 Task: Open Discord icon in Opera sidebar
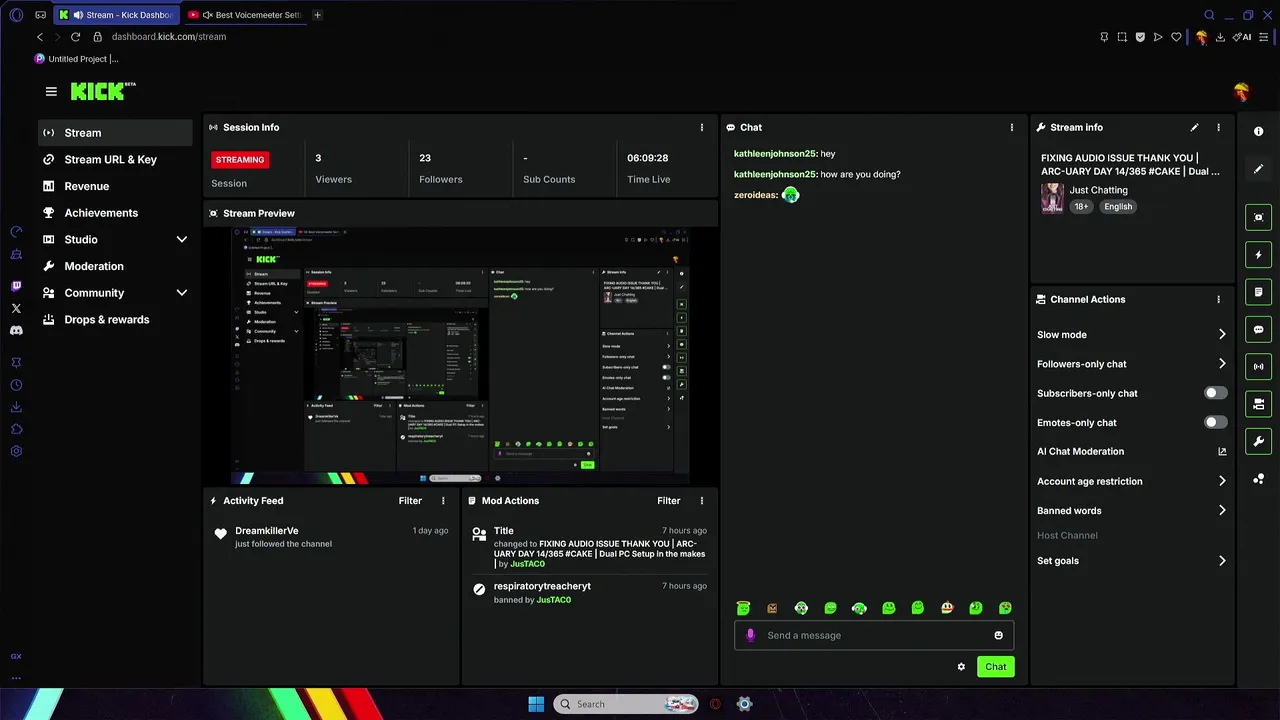[x=16, y=330]
